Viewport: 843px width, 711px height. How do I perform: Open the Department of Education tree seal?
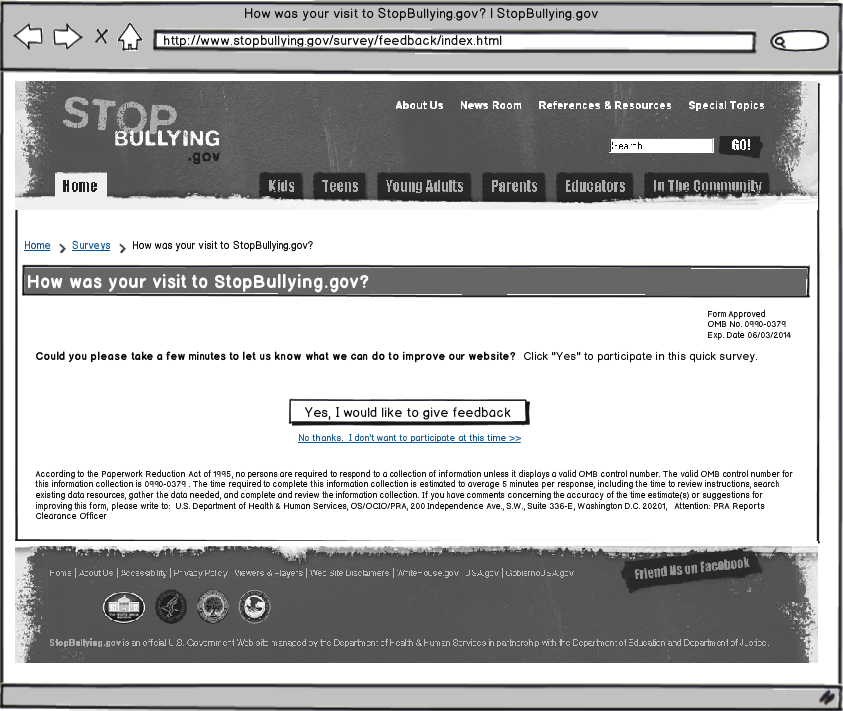212,607
